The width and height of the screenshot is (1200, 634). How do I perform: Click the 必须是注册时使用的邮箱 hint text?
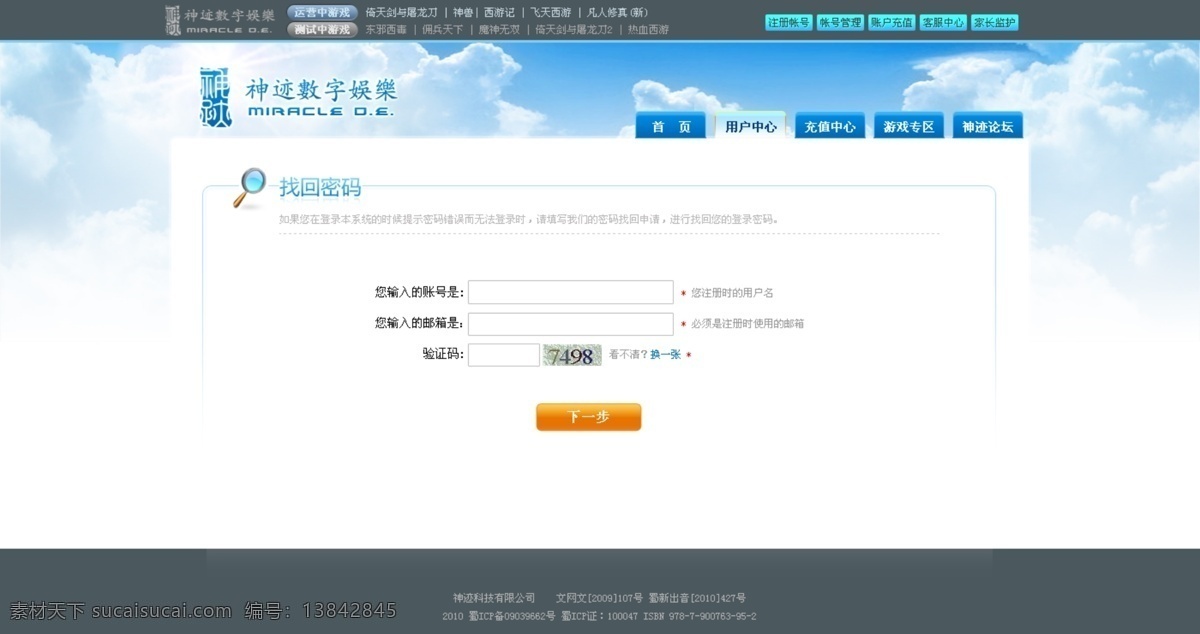[x=747, y=324]
